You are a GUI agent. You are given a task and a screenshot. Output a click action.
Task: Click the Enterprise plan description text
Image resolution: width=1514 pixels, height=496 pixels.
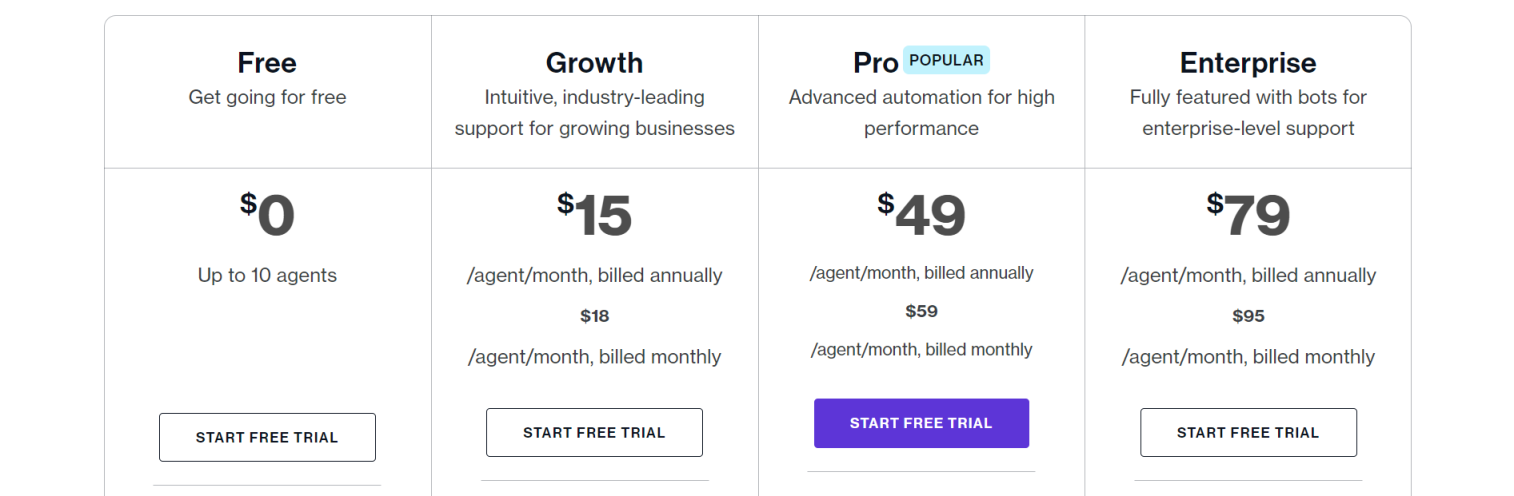click(x=1248, y=113)
